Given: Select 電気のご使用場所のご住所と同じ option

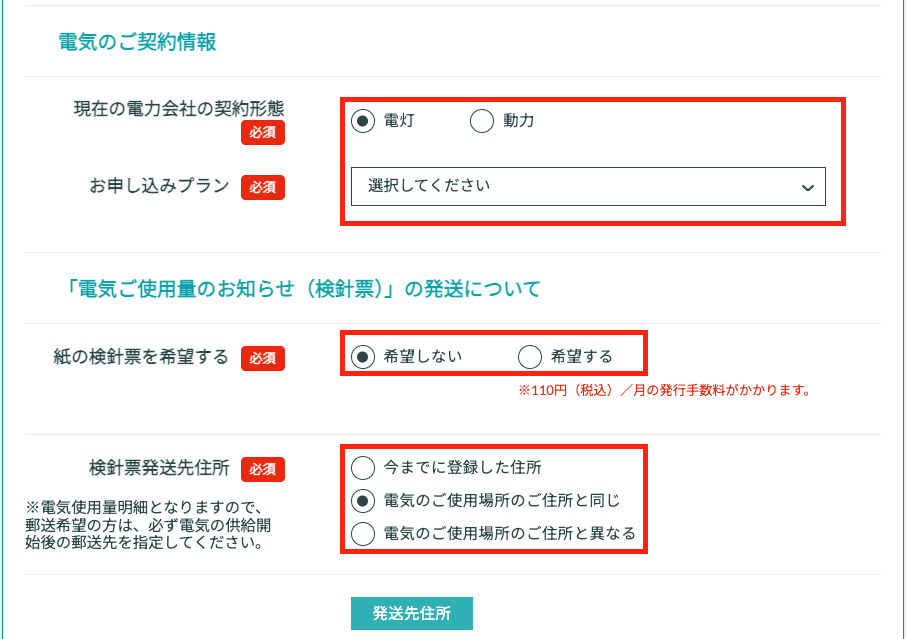Looking at the screenshot, I should pyautogui.click(x=363, y=500).
